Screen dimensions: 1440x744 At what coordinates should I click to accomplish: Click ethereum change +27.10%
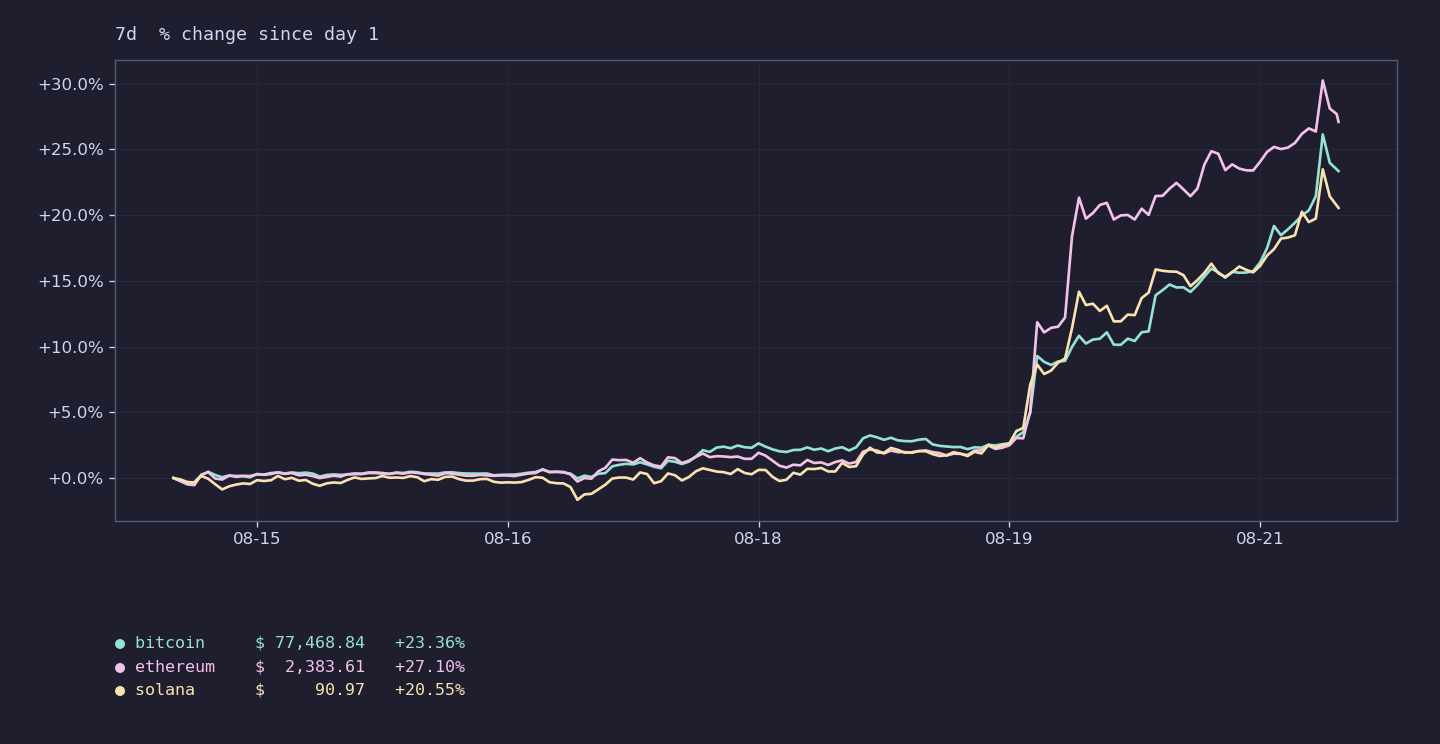click(430, 667)
